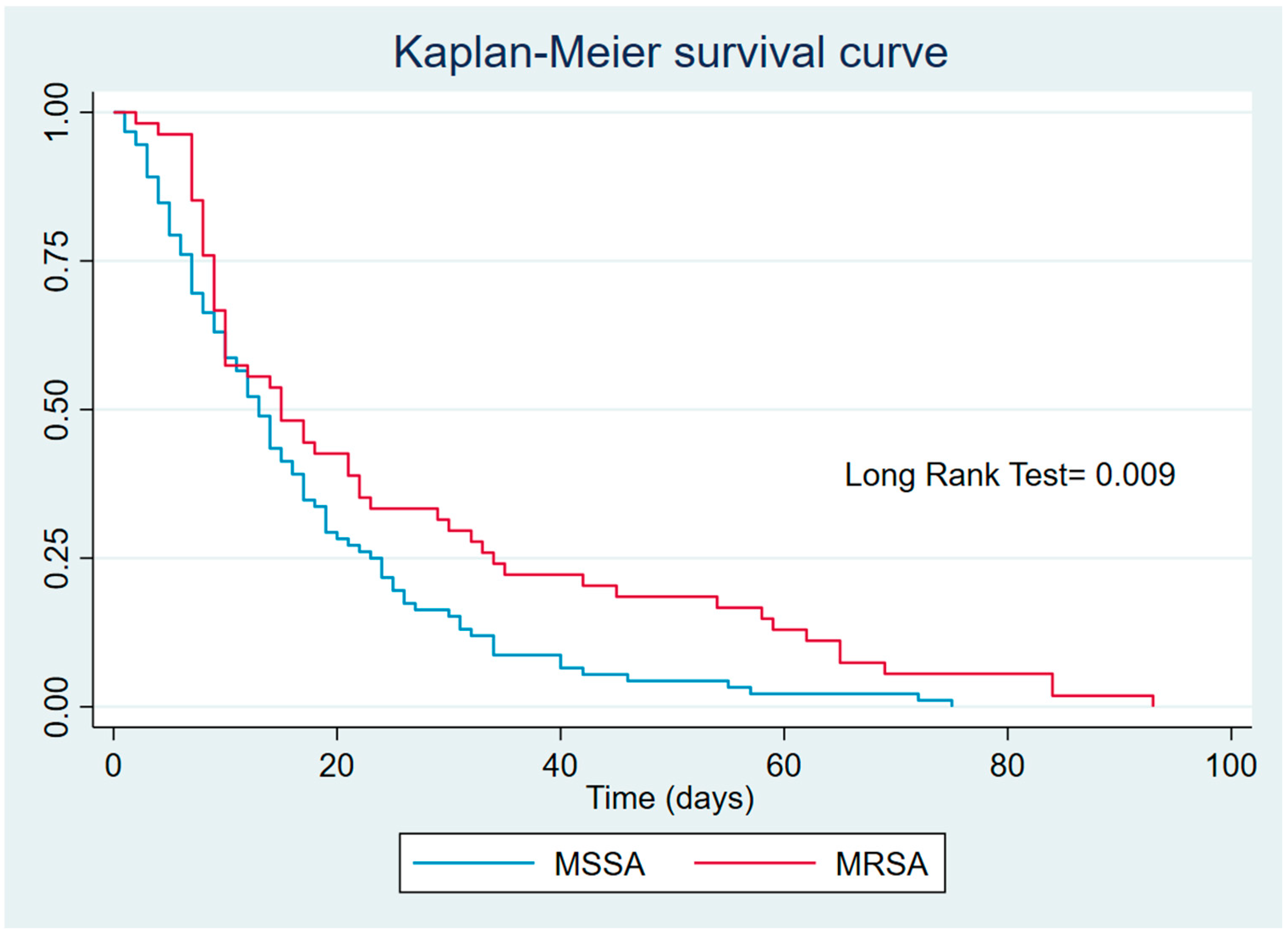Image resolution: width=1288 pixels, height=935 pixels.
Task: Click the "Time (days)" x-axis label
Action: coord(670,797)
